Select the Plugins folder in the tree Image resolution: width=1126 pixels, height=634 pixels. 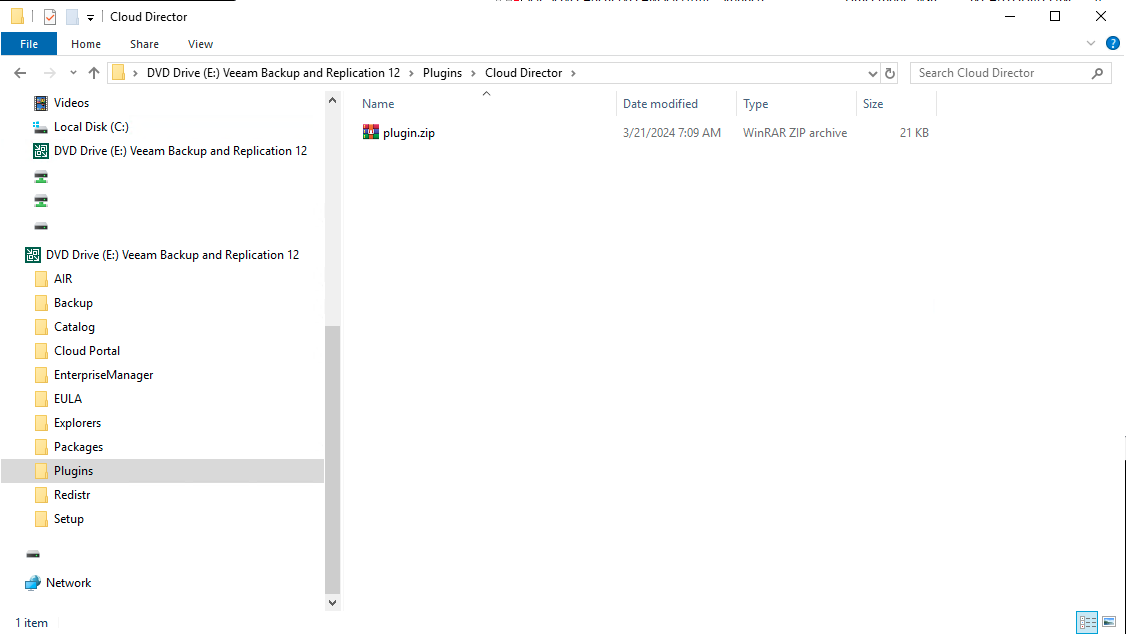tap(73, 471)
